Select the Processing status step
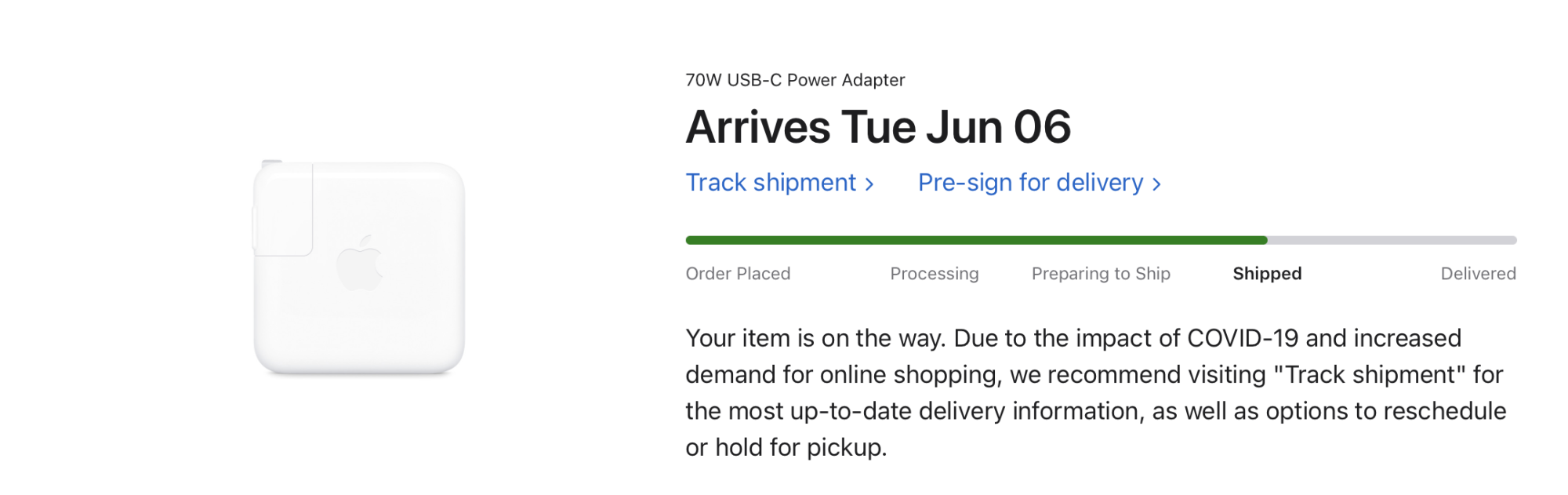 tap(935, 274)
